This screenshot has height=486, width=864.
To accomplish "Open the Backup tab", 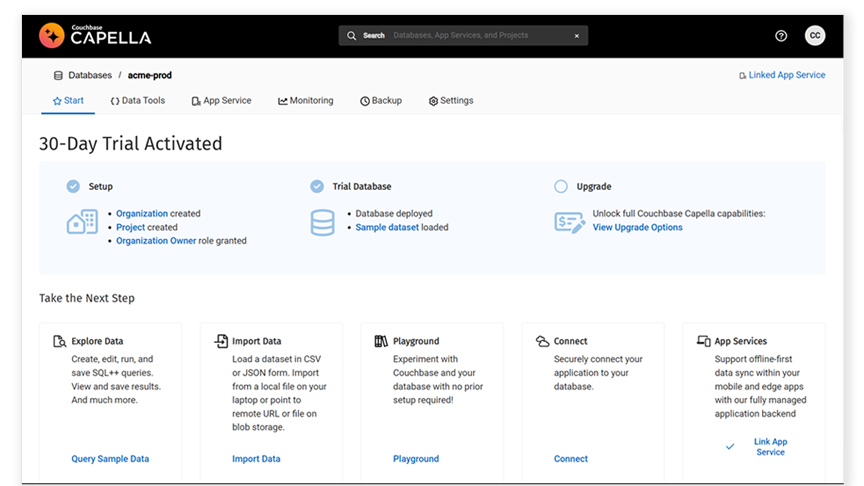I will pyautogui.click(x=381, y=101).
